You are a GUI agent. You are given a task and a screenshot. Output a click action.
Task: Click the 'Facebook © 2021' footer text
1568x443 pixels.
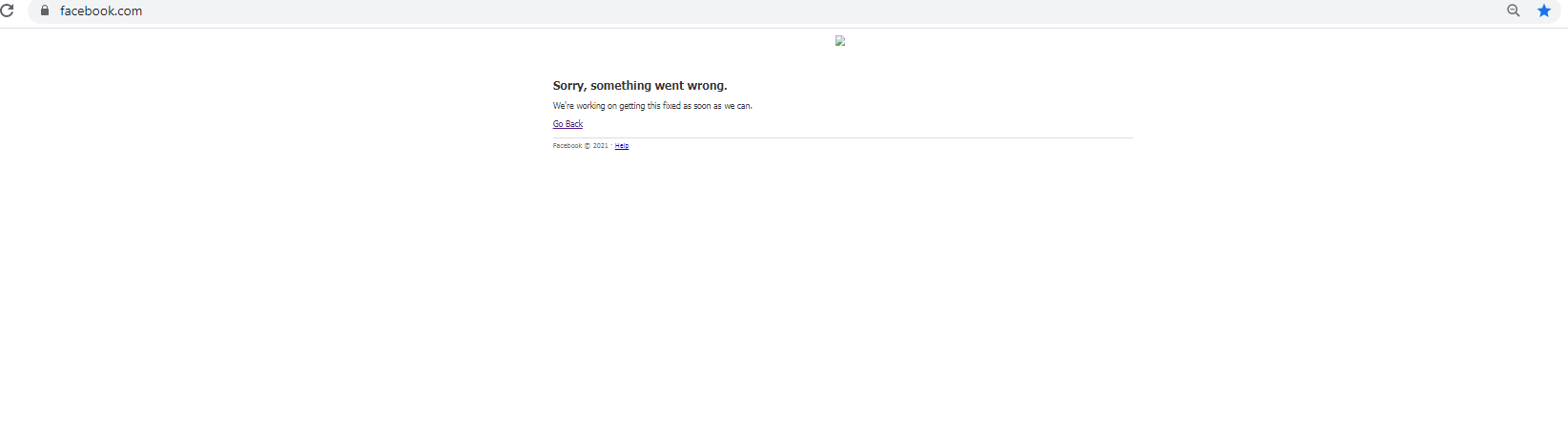(580, 146)
